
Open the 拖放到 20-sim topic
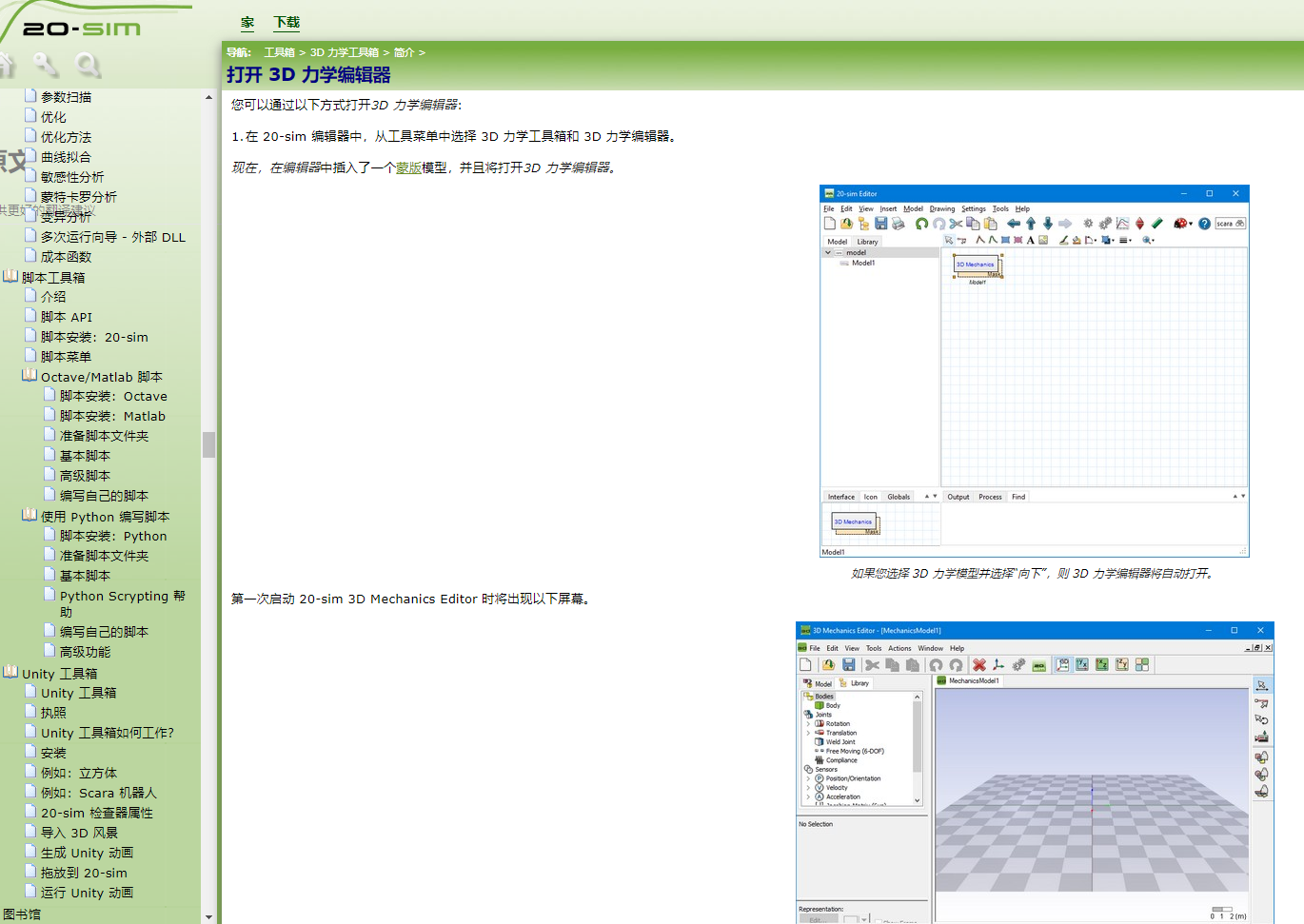click(84, 873)
